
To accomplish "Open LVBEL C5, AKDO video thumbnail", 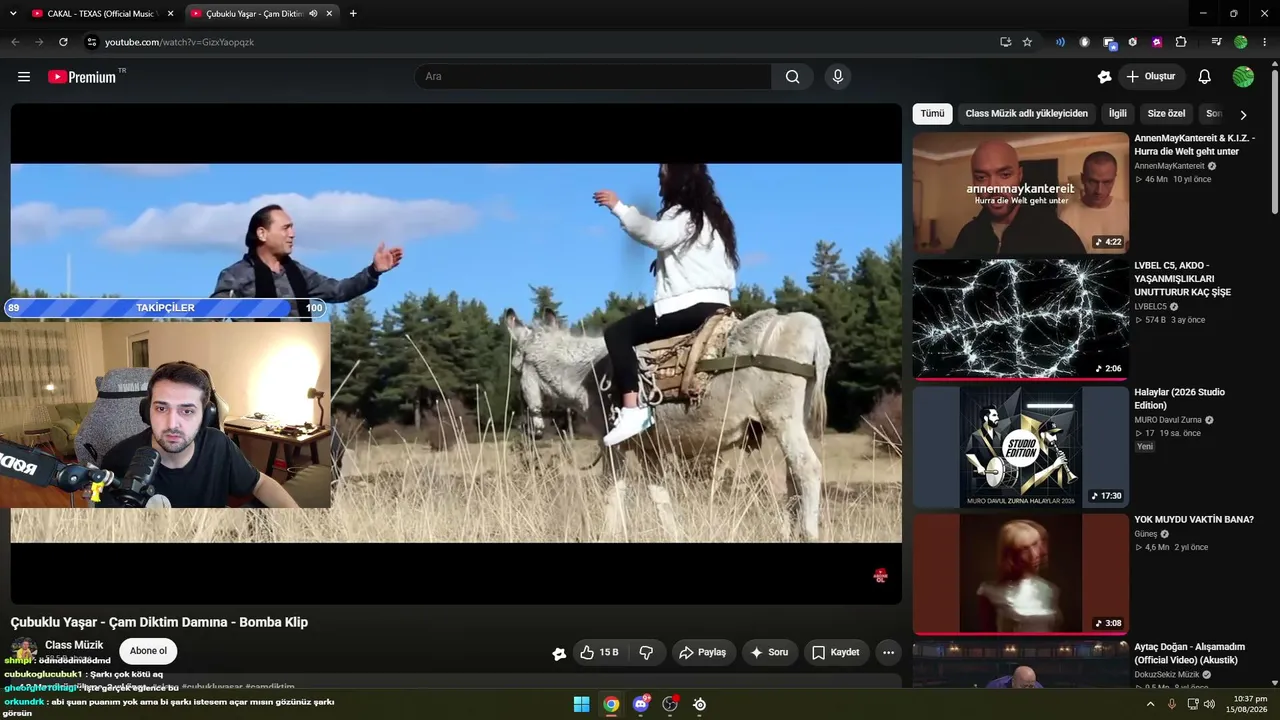I will click(1020, 320).
